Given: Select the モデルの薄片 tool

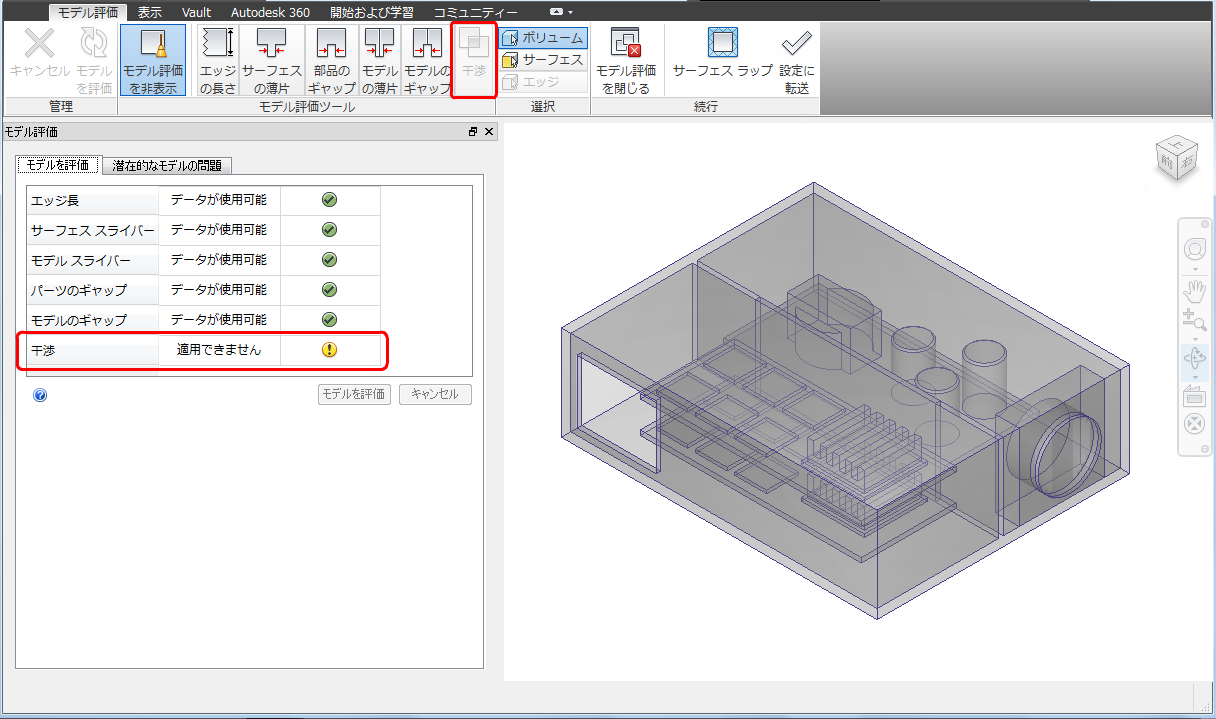Looking at the screenshot, I should pos(379,60).
